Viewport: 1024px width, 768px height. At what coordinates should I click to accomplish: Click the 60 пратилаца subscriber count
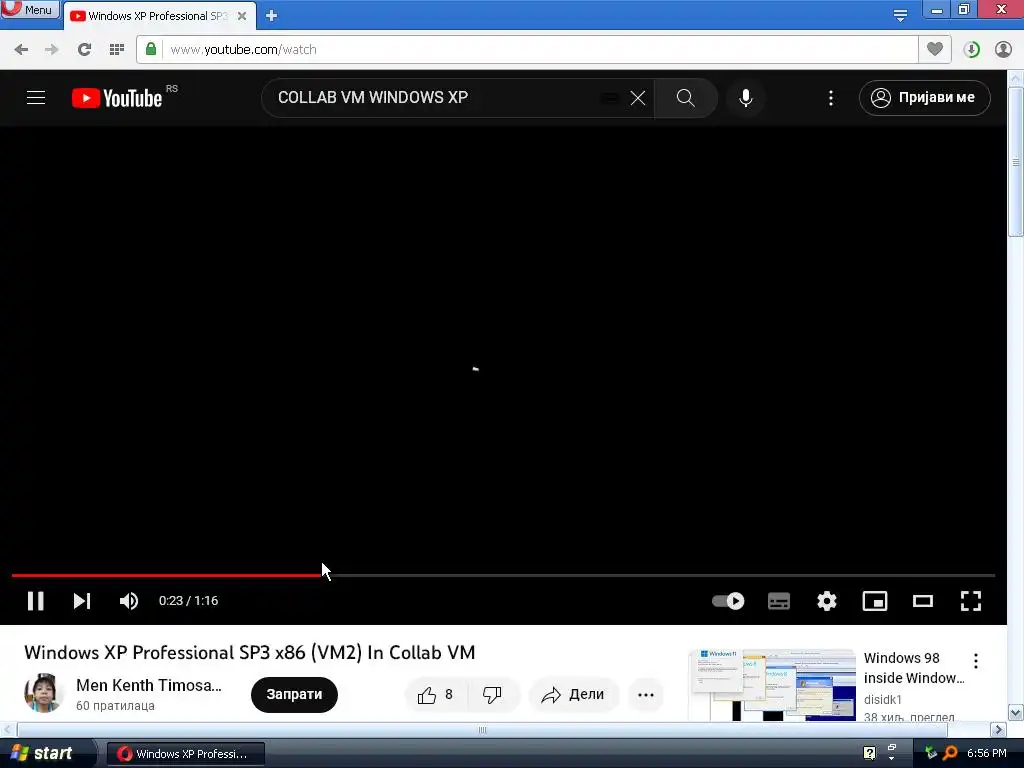pyautogui.click(x=116, y=706)
